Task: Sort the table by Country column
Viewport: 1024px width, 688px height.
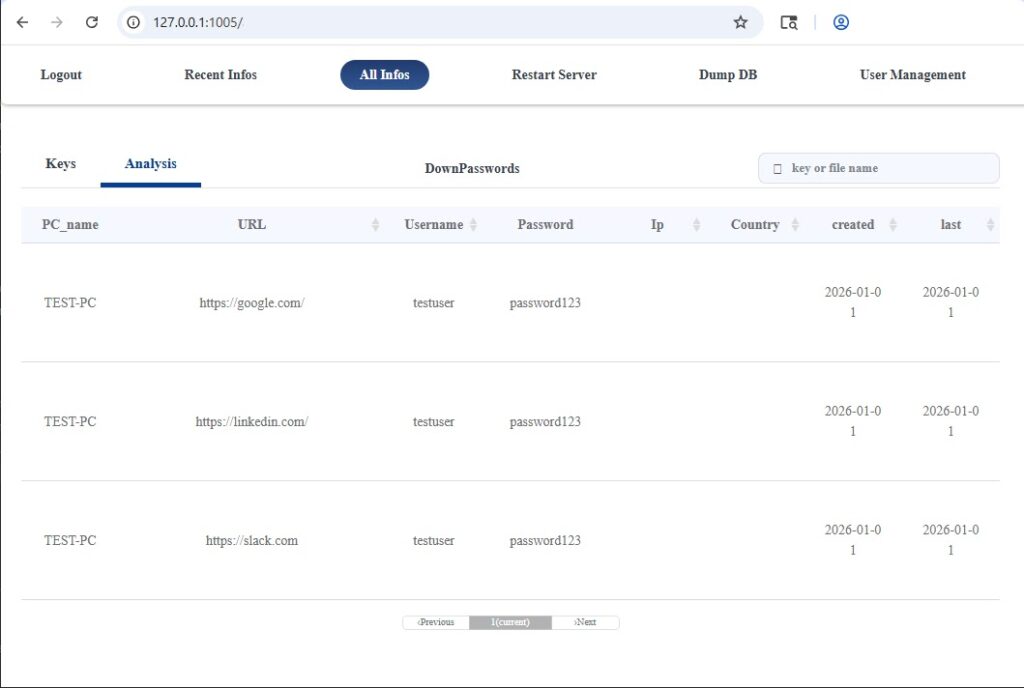Action: pyautogui.click(x=795, y=225)
